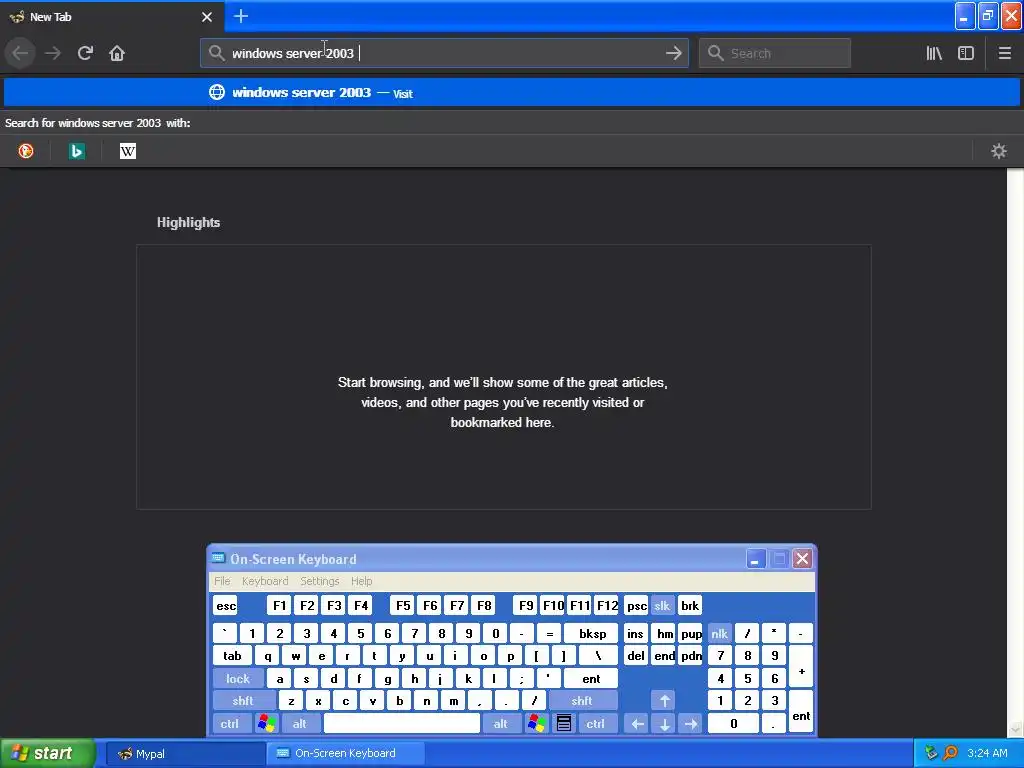
Task: Open the Windows start button
Action: tap(47, 753)
